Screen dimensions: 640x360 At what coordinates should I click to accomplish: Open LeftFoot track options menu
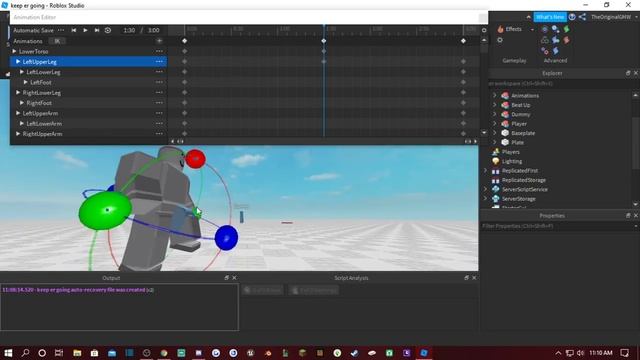click(x=159, y=82)
